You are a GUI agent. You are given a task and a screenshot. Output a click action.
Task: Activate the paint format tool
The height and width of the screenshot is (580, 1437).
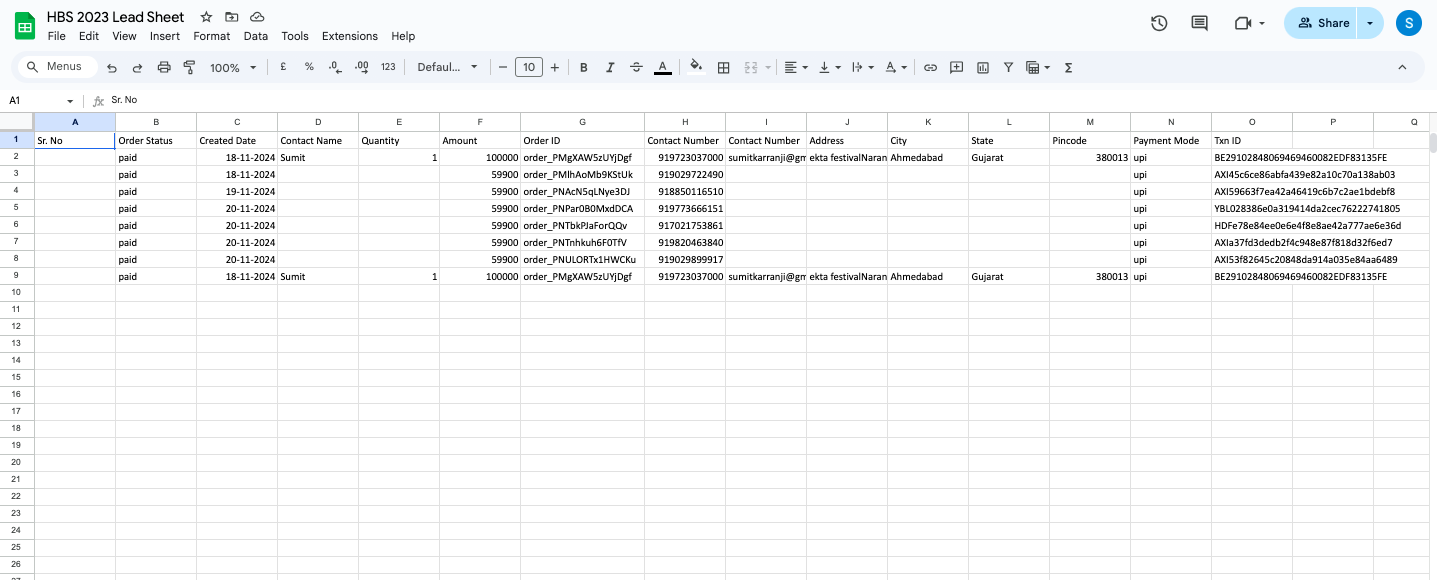(x=189, y=67)
